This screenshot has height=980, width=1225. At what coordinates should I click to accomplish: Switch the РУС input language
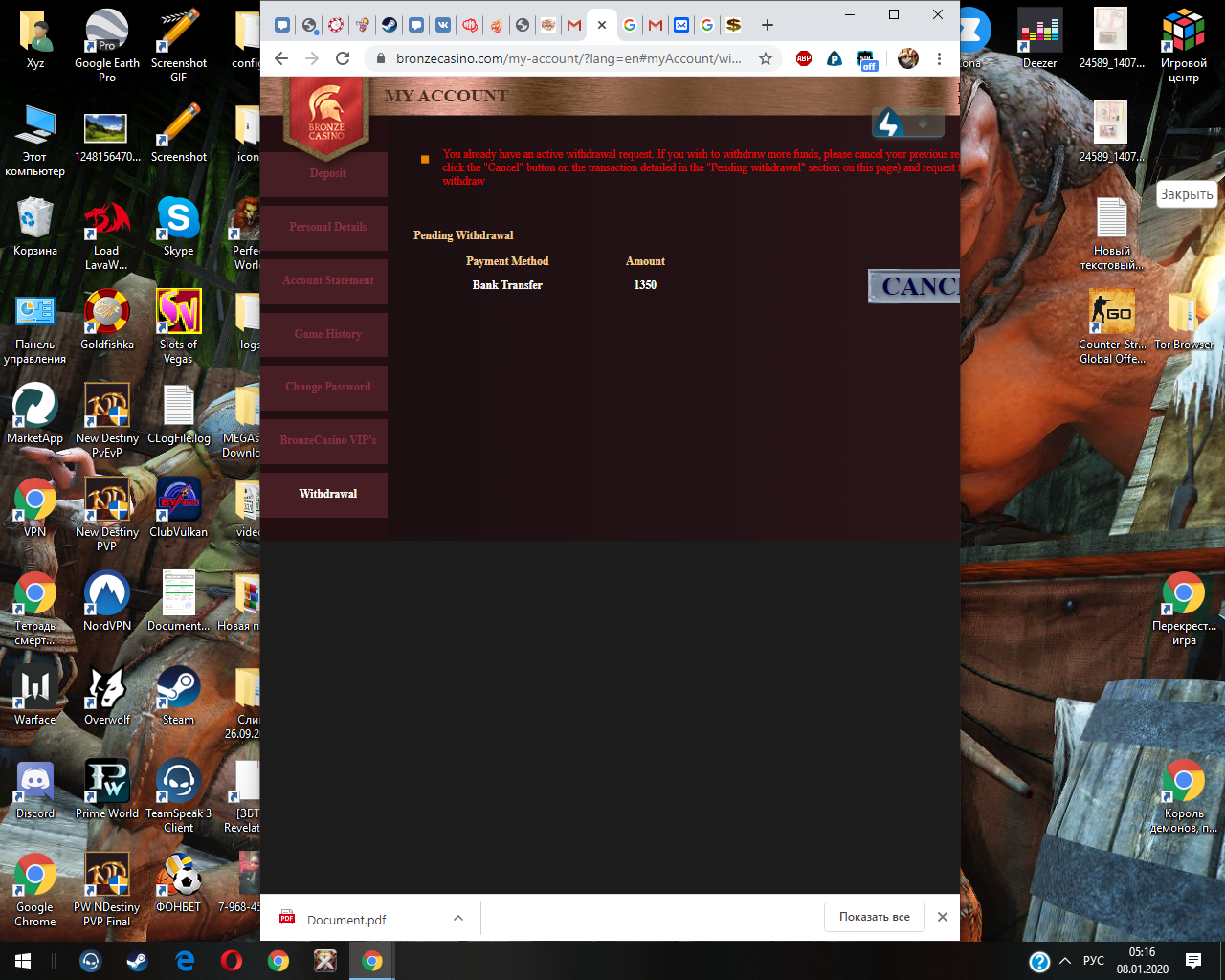pyautogui.click(x=1094, y=961)
